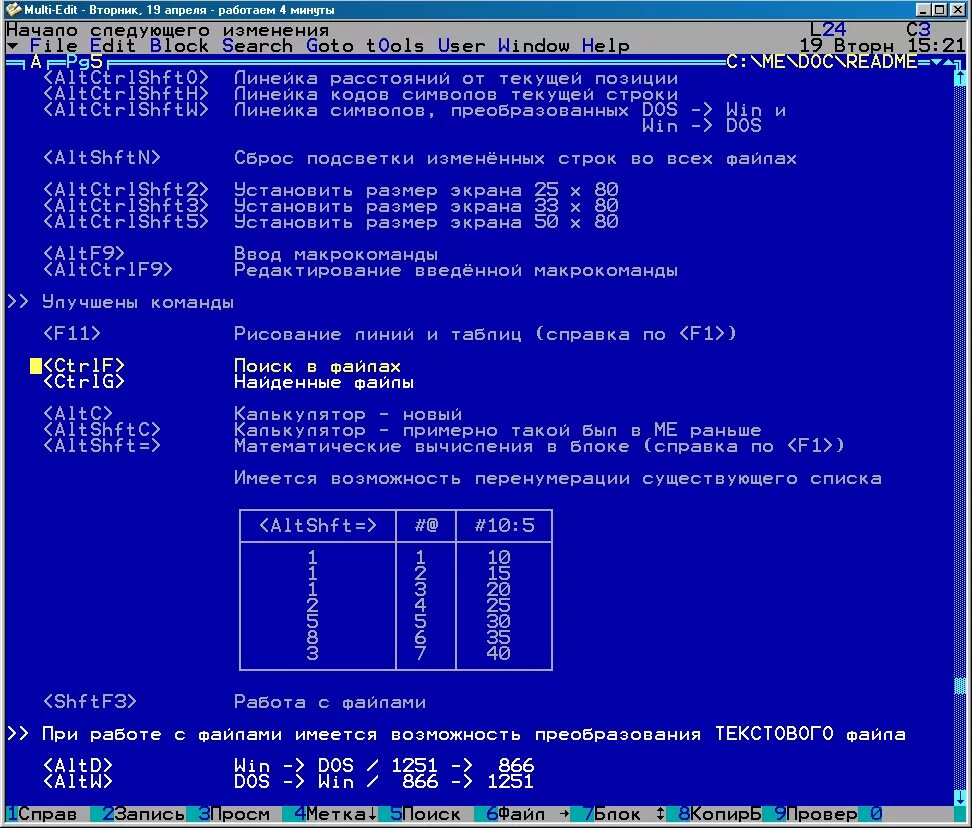Open the Goto menu

(330, 46)
